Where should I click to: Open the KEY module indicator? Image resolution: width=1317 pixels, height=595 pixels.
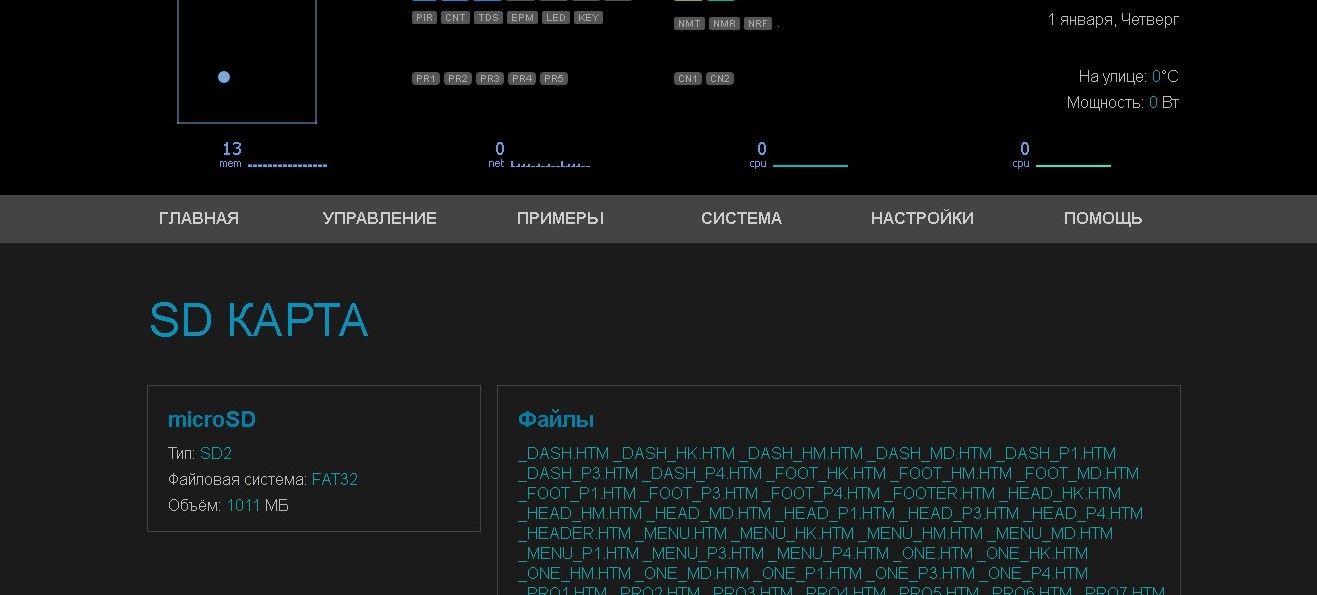pos(588,17)
